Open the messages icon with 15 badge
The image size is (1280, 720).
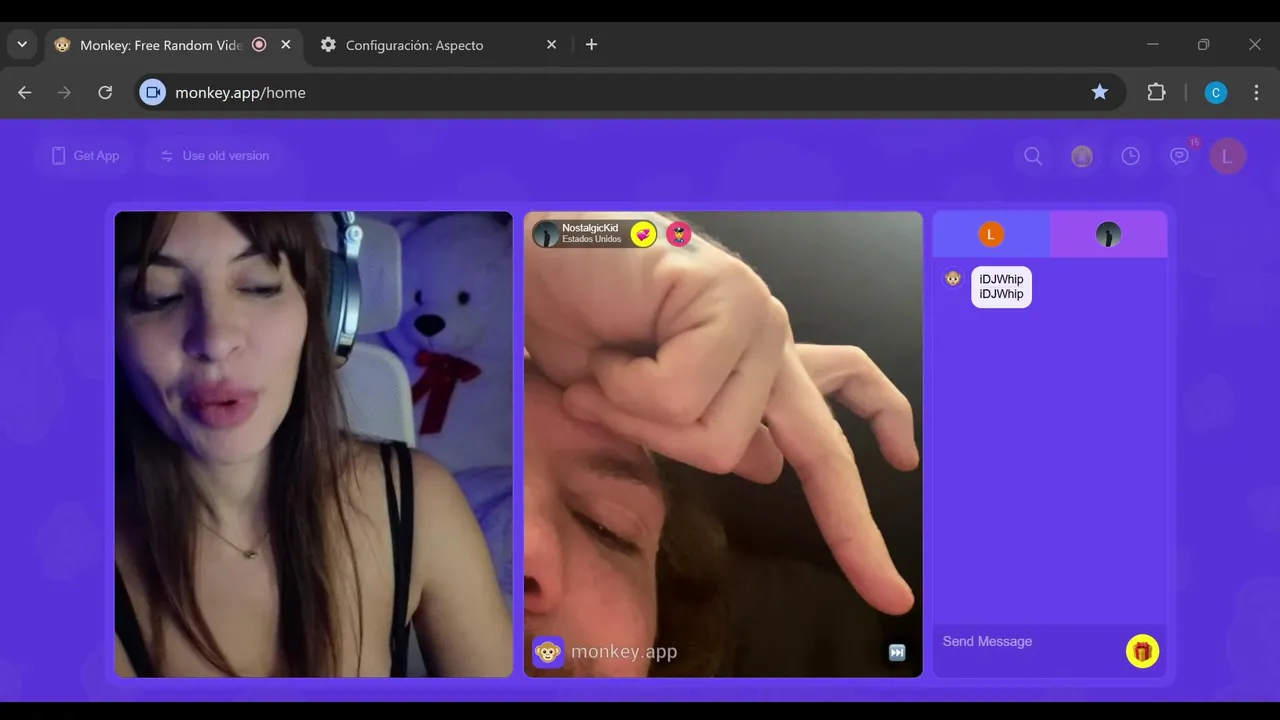(1180, 156)
